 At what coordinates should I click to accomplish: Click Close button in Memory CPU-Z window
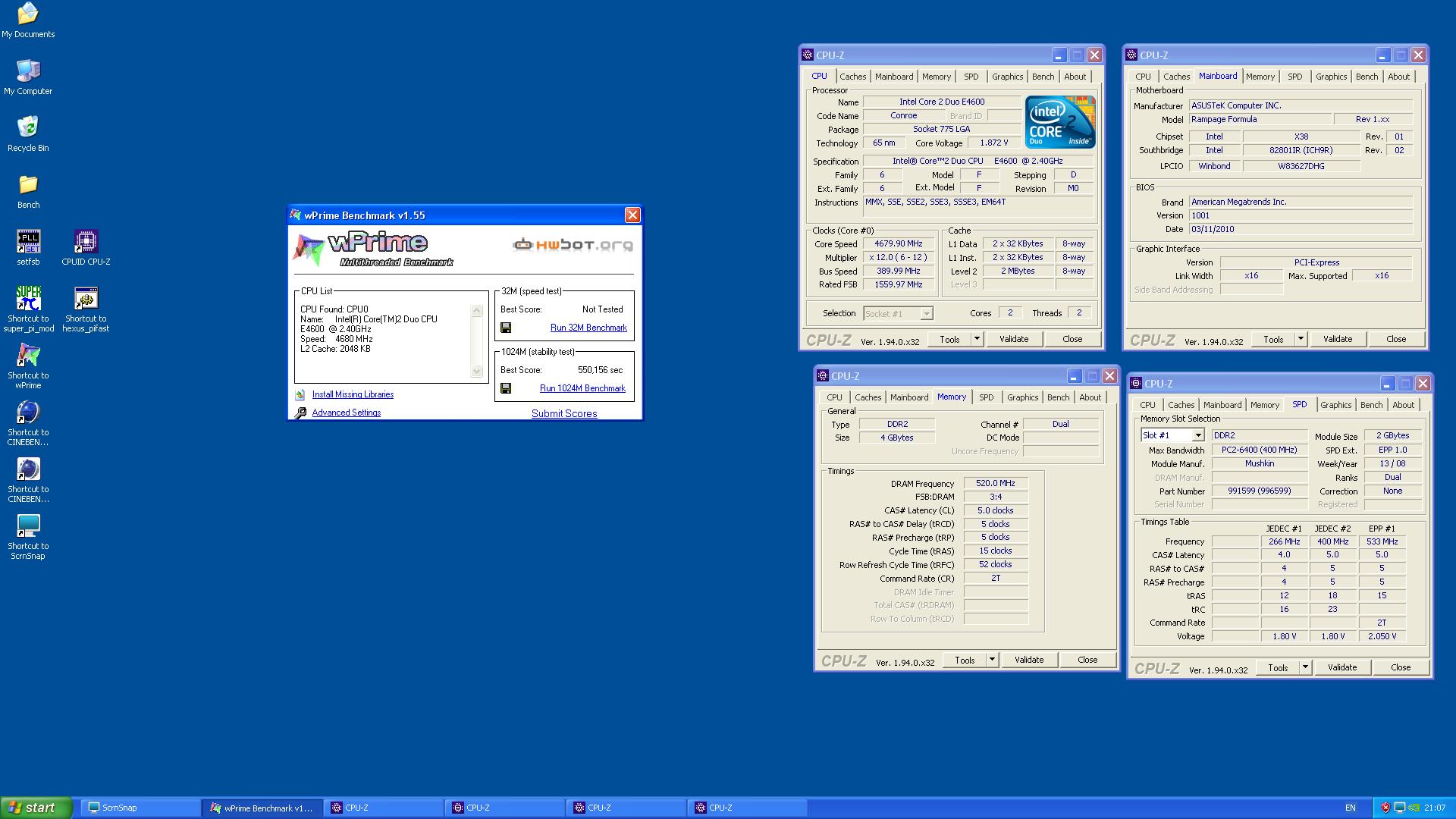[x=1087, y=660]
